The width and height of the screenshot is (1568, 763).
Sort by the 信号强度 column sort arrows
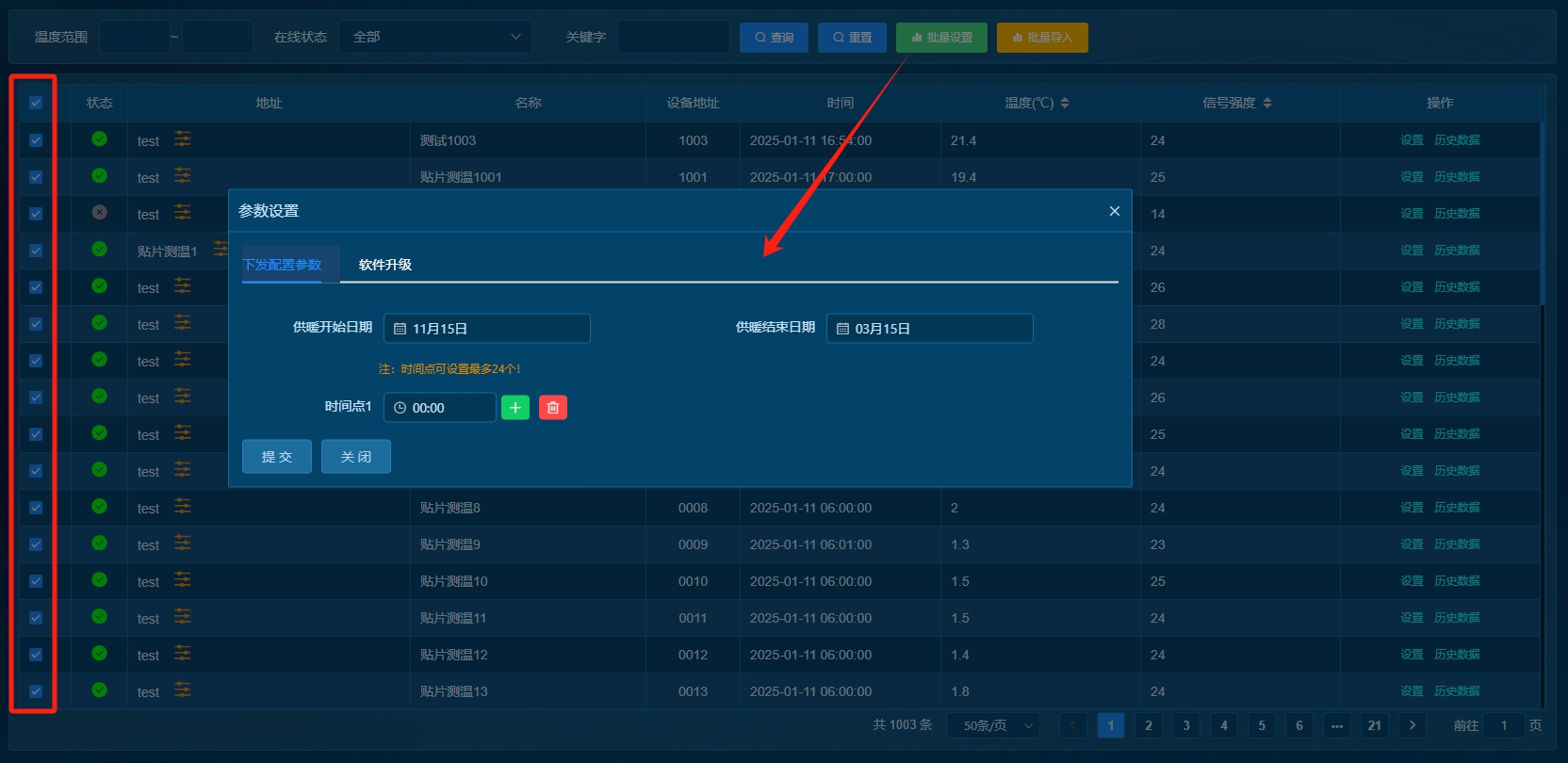pyautogui.click(x=1267, y=103)
